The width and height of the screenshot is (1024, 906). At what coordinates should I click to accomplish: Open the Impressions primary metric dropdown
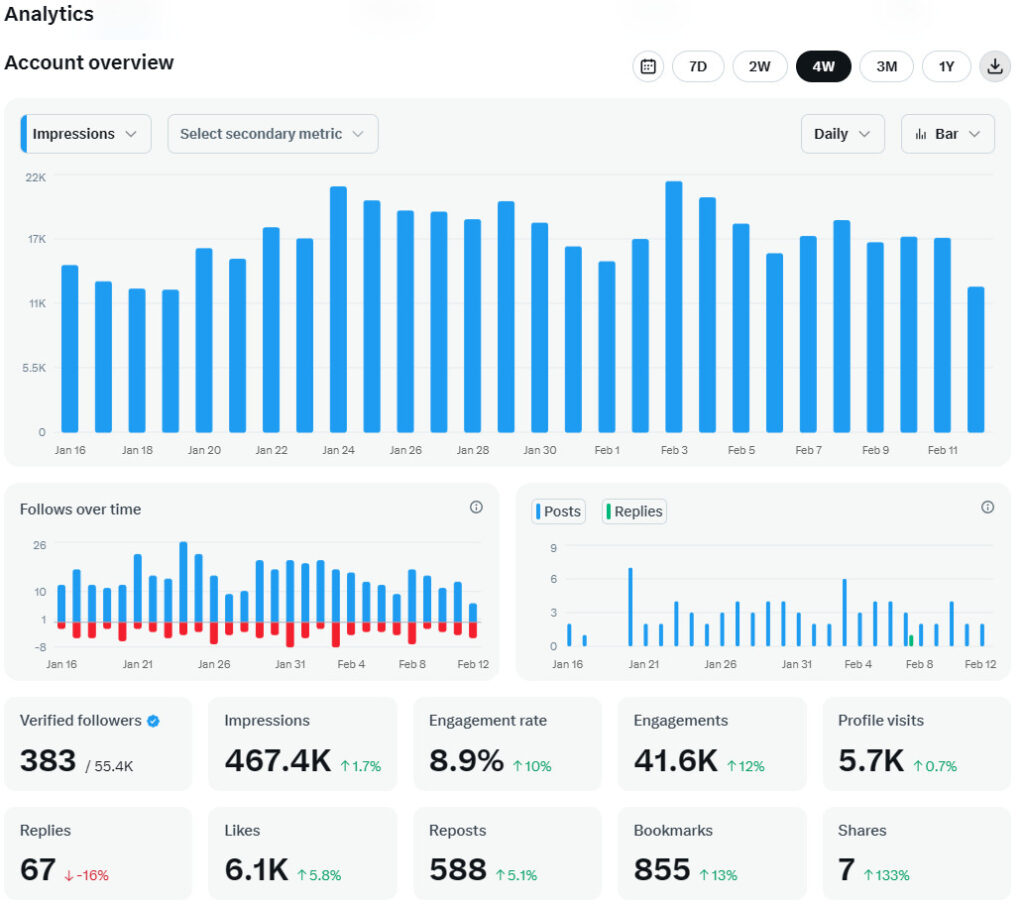click(86, 134)
